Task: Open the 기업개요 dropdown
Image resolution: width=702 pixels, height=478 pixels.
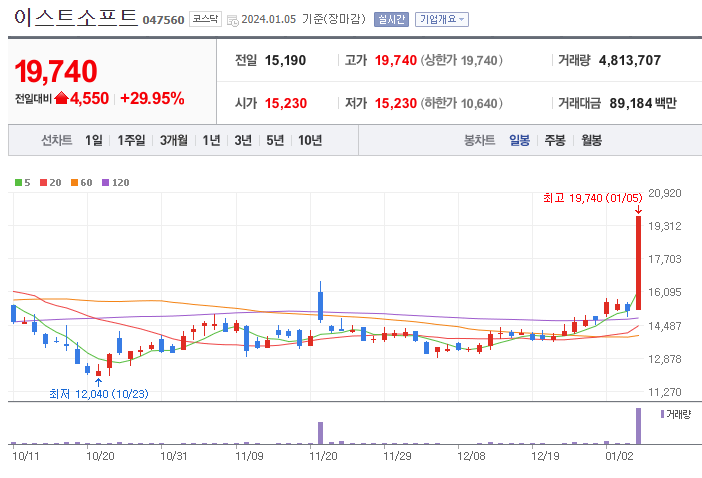Action: point(442,19)
